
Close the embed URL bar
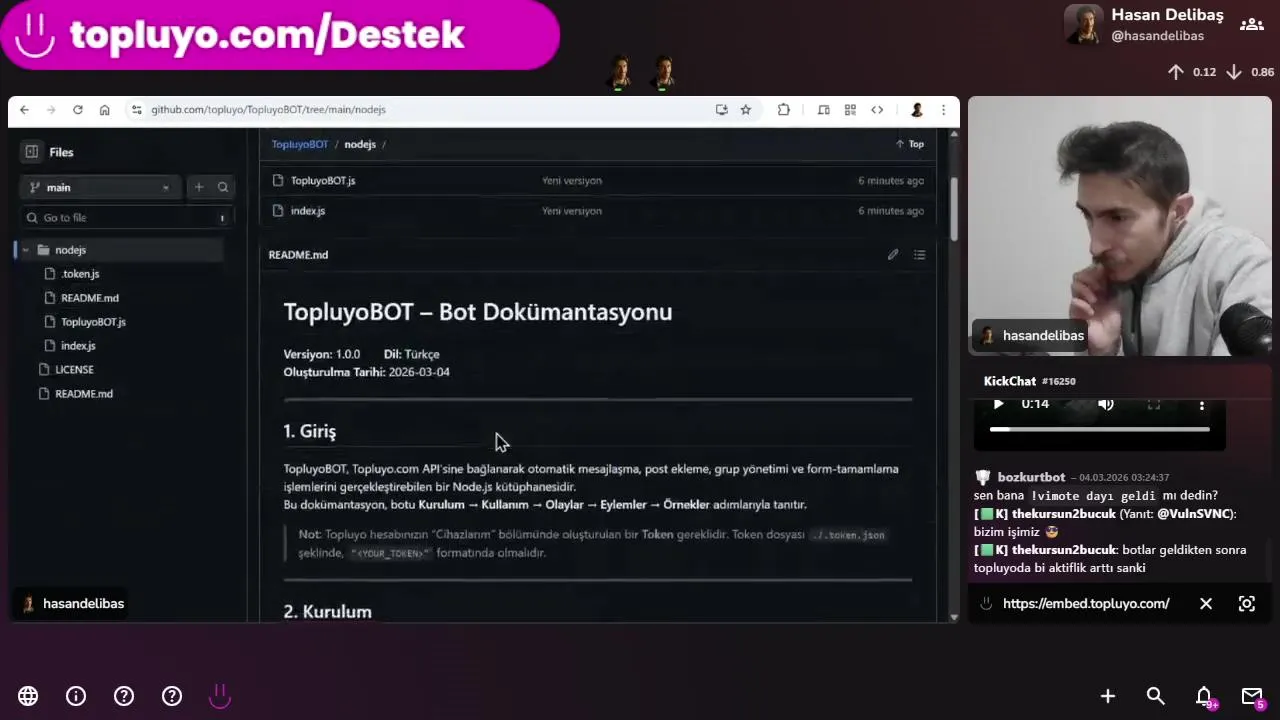1206,604
